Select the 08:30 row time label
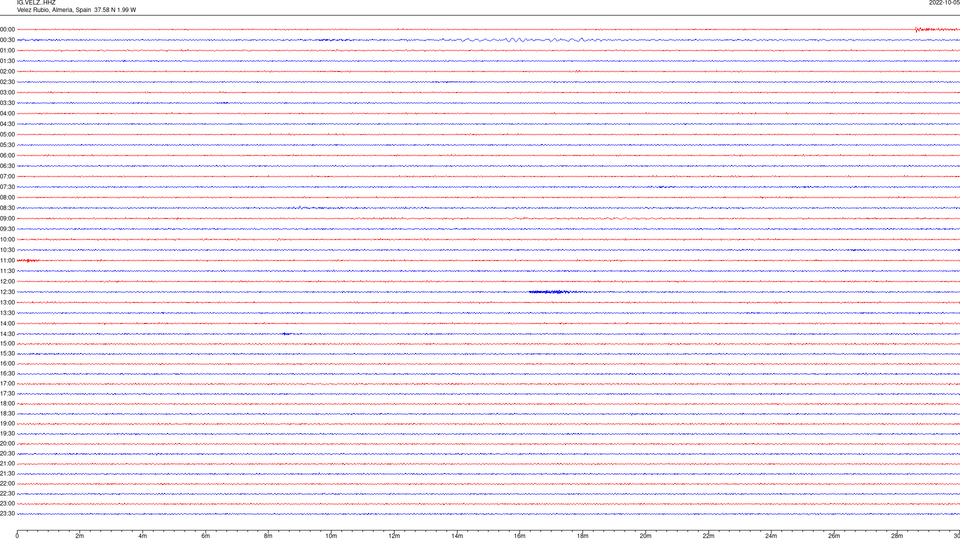 click(7, 208)
